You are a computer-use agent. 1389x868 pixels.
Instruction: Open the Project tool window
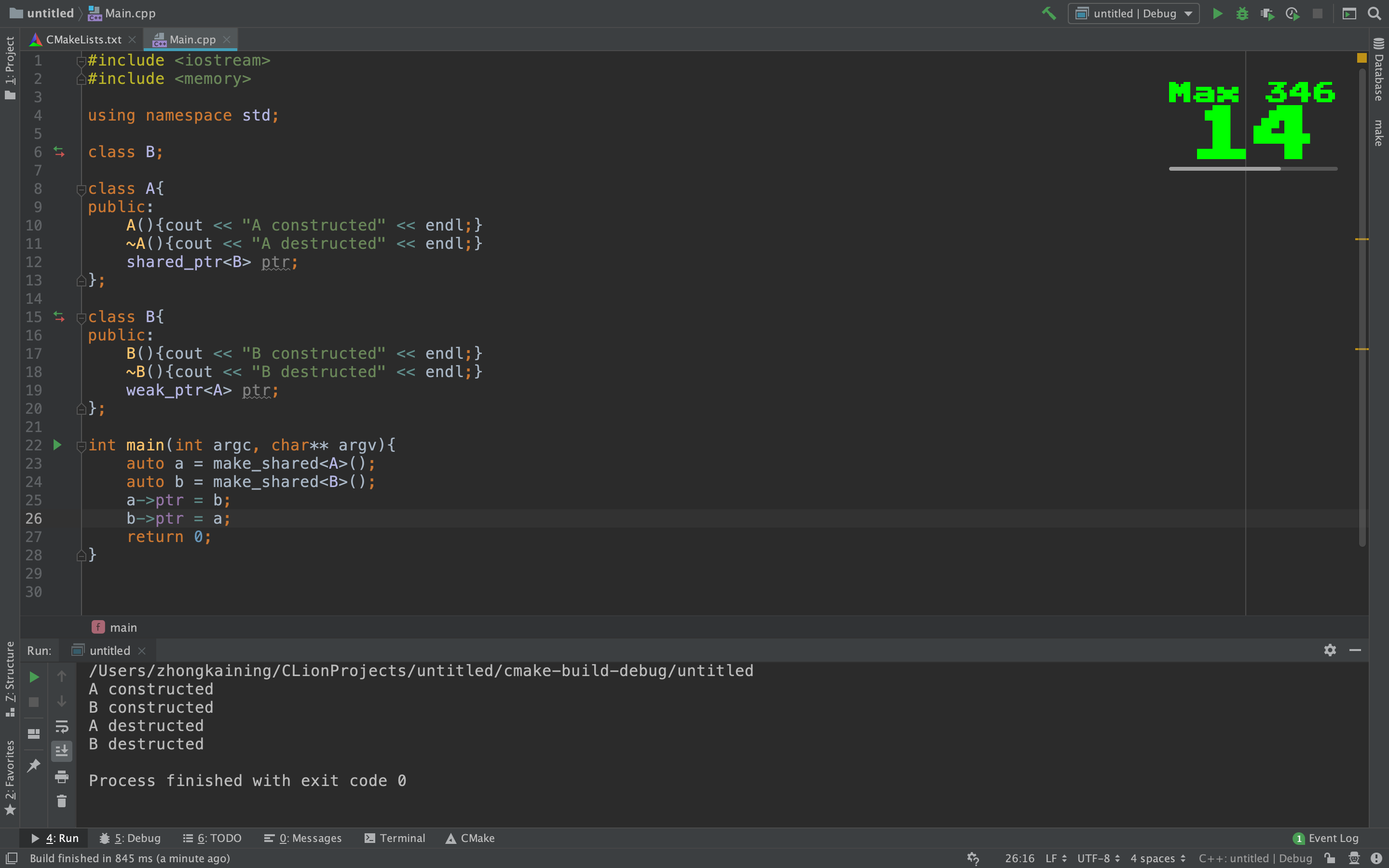point(10,68)
